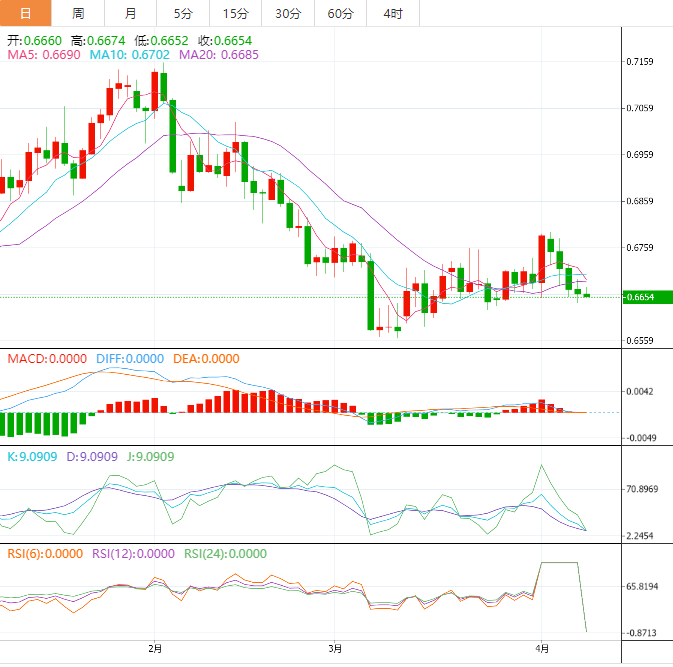
Task: Open the 月 monthly chart tab
Action: (x=131, y=13)
